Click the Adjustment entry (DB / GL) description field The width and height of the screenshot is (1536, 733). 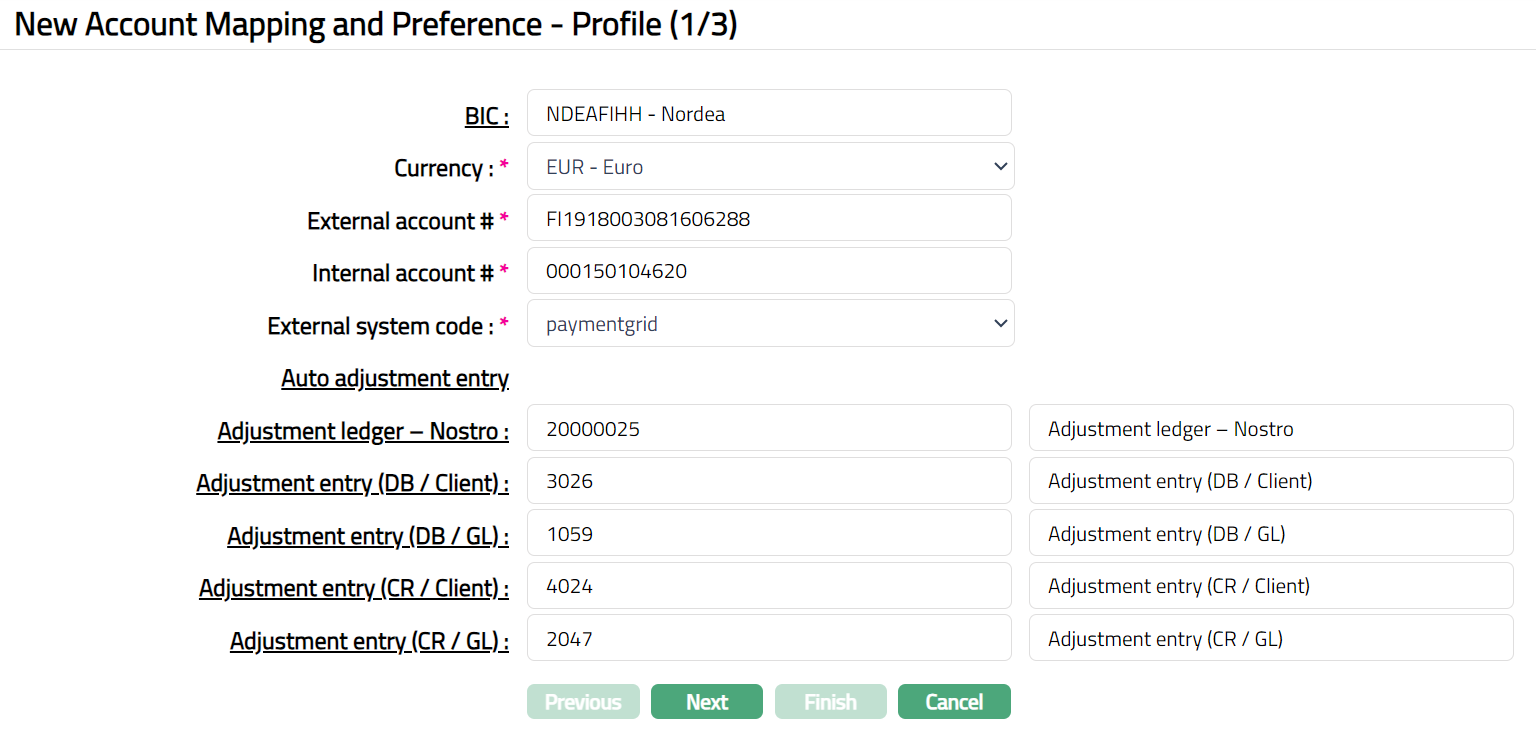pyautogui.click(x=1270, y=534)
